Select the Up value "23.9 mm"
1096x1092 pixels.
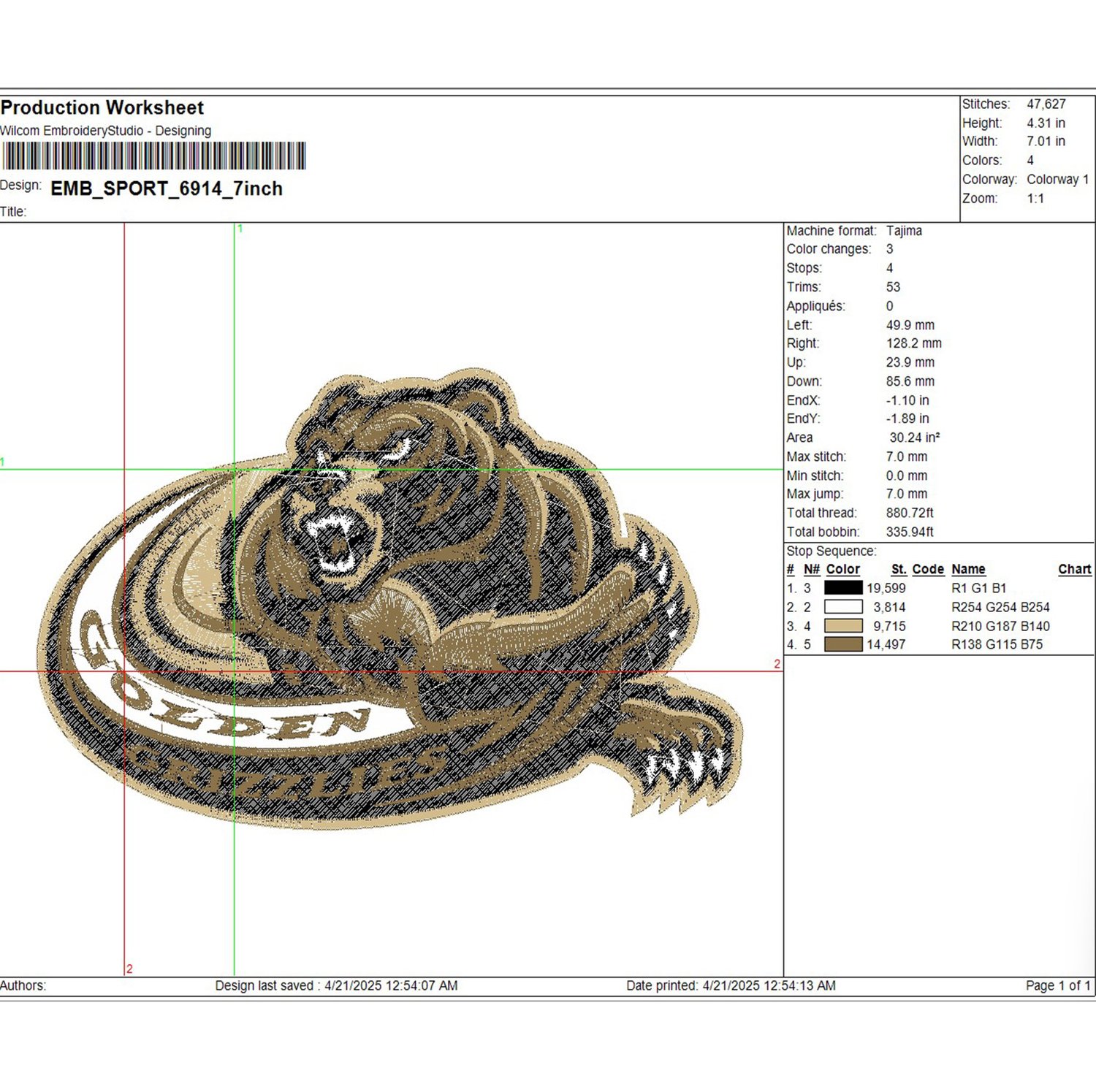point(910,362)
